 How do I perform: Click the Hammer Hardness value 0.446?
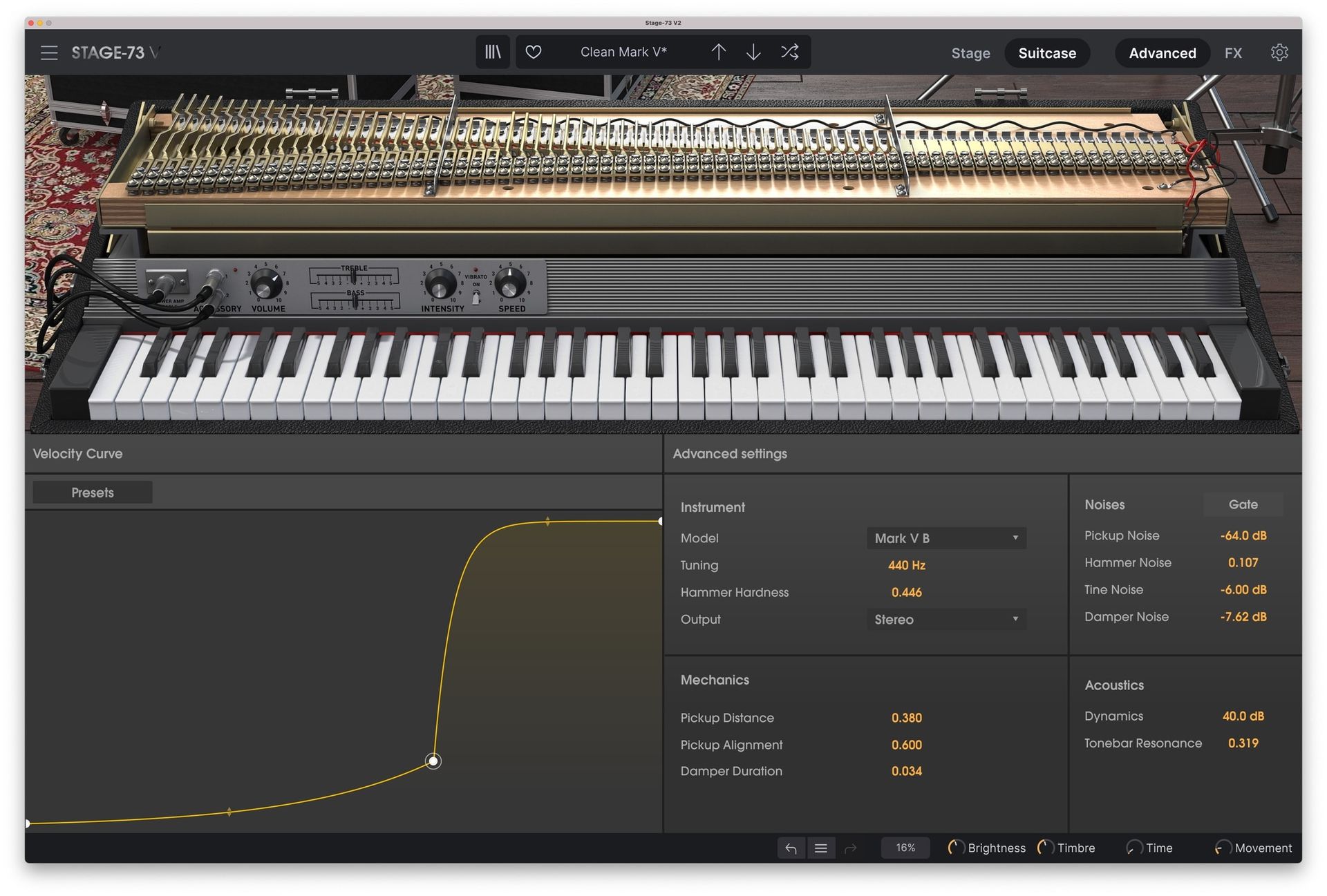point(906,592)
